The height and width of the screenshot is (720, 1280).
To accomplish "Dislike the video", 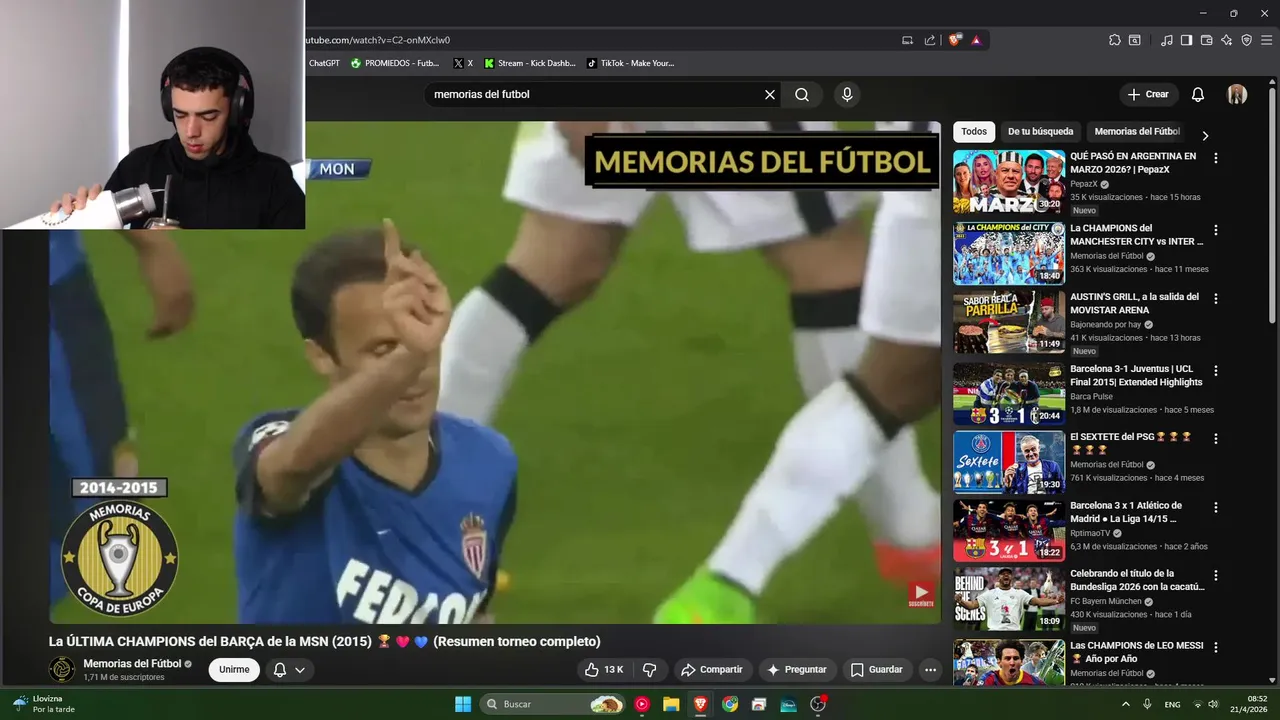I will (649, 670).
